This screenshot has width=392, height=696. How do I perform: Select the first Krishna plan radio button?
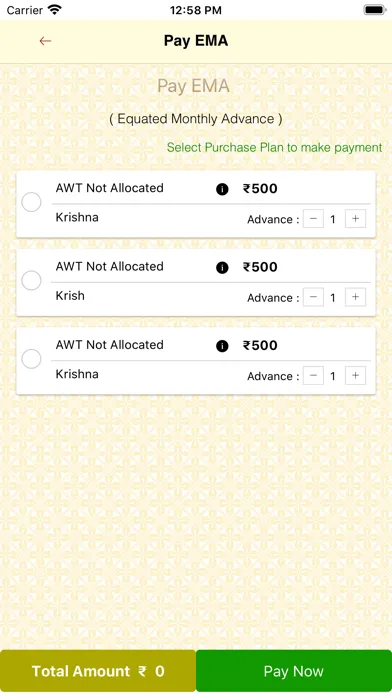tap(32, 202)
